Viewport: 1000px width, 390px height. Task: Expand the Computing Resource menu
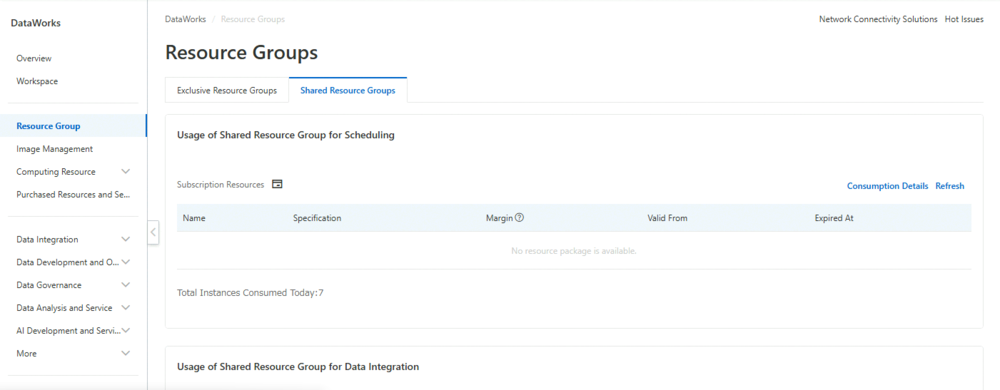click(126, 171)
